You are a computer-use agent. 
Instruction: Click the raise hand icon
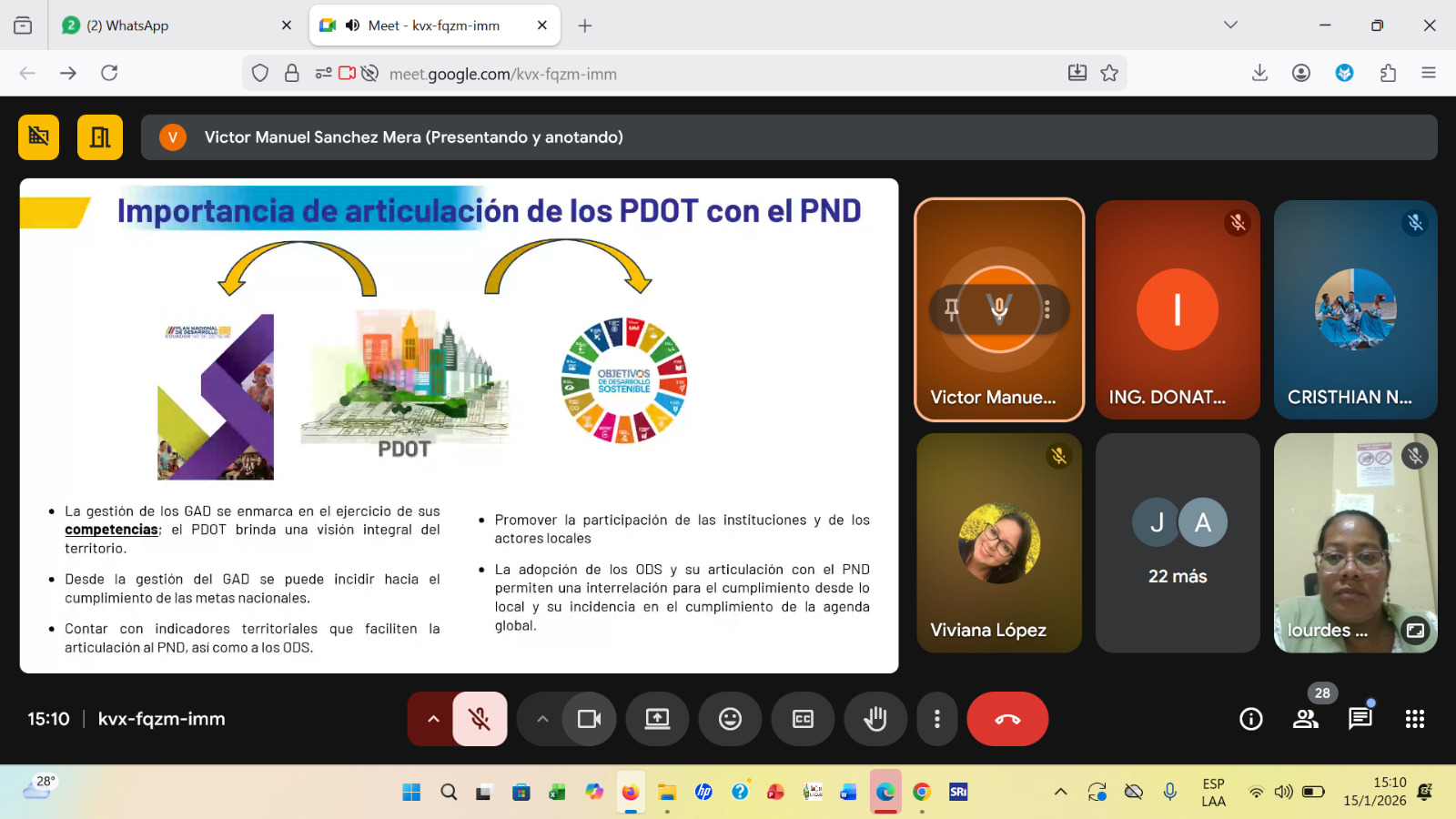tap(875, 719)
